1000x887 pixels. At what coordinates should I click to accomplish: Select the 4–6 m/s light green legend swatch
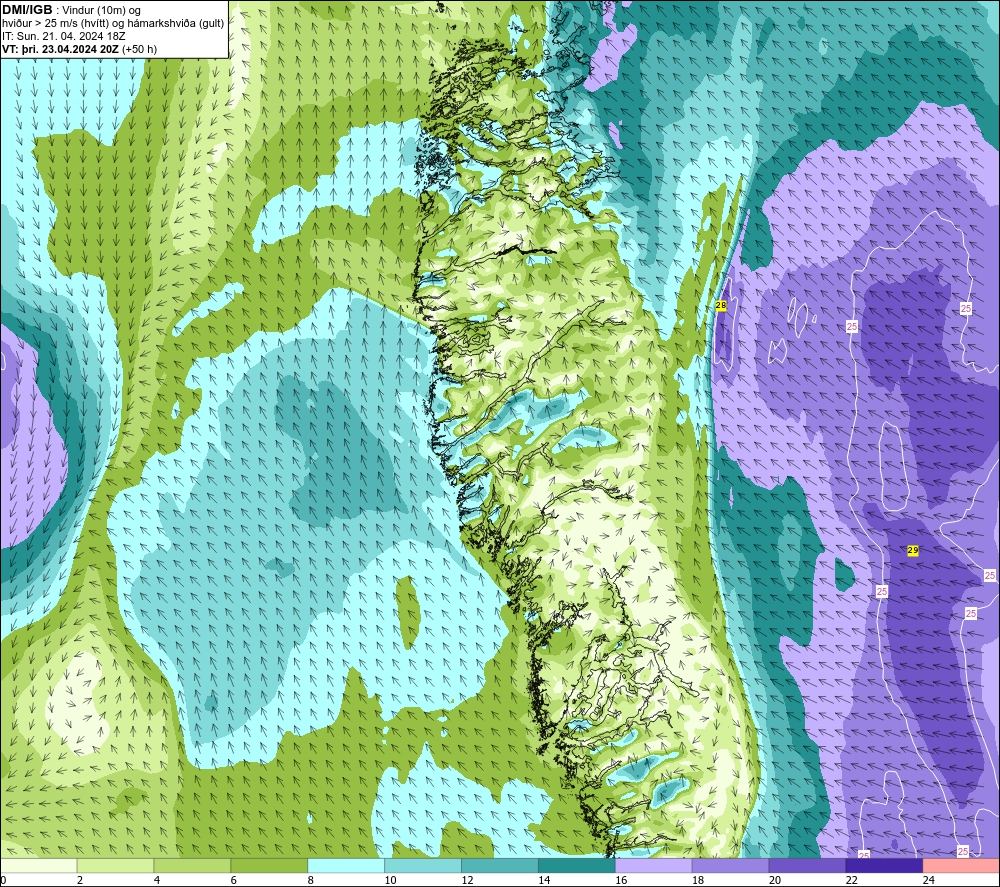(192, 866)
